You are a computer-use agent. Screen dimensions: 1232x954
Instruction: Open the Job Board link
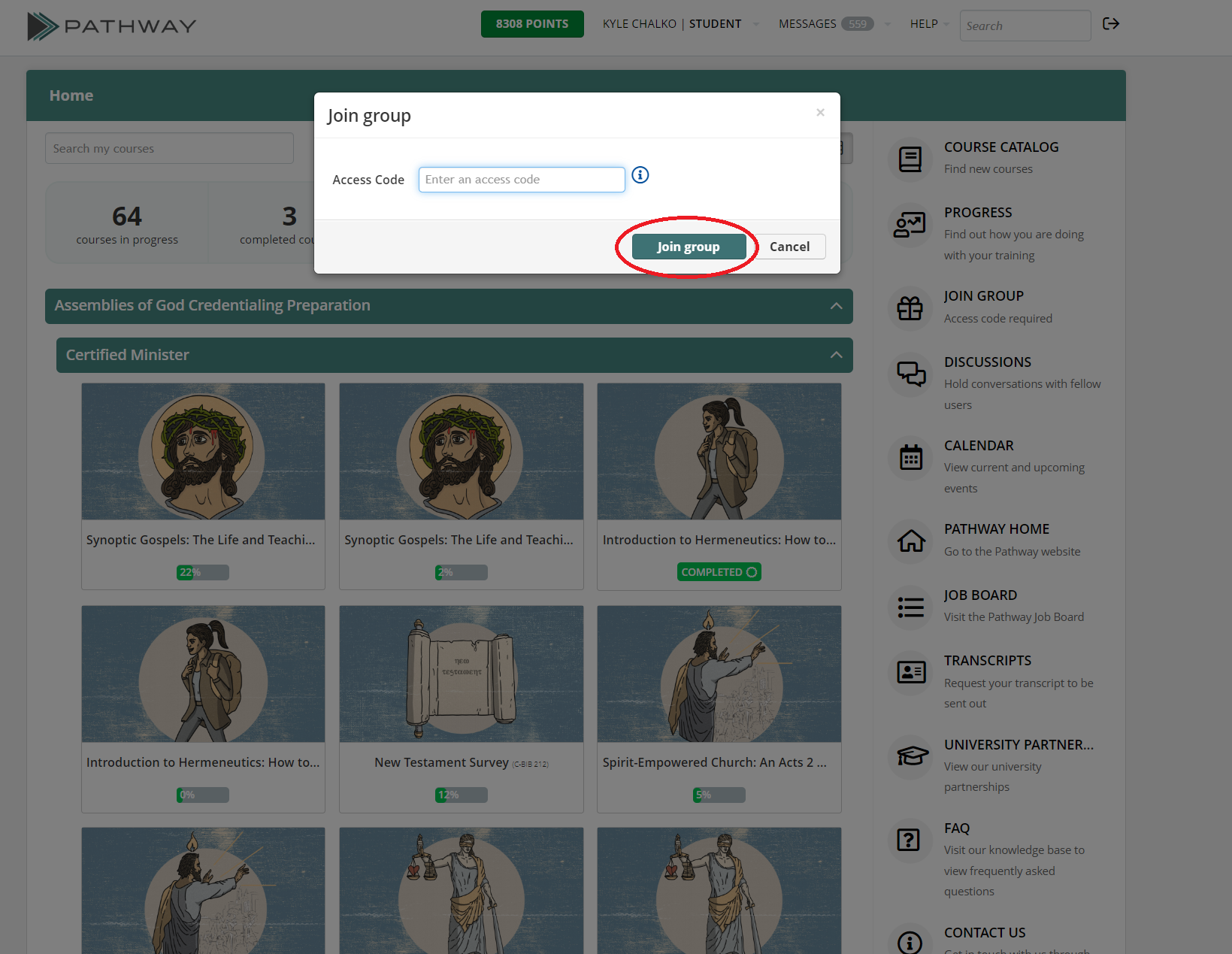click(980, 595)
